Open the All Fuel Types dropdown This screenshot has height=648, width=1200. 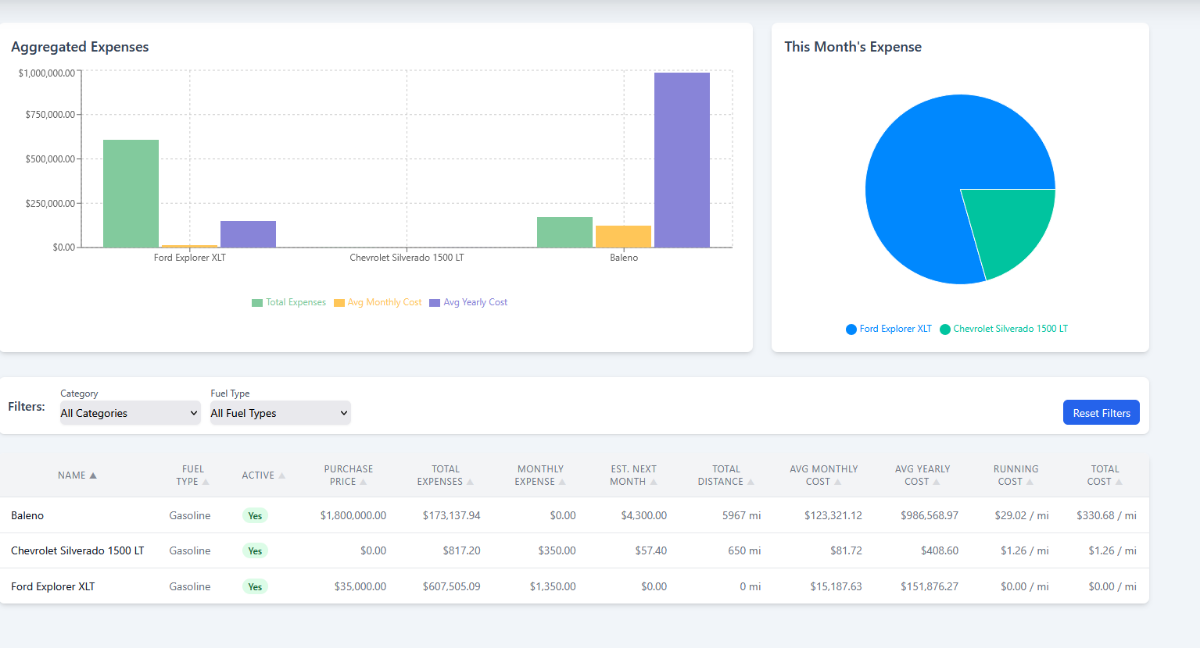280,413
